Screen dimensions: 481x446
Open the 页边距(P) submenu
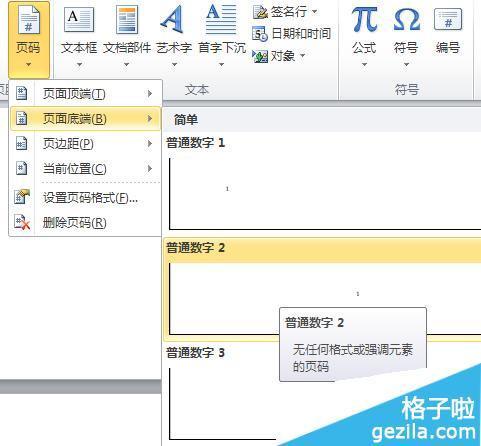(85, 144)
